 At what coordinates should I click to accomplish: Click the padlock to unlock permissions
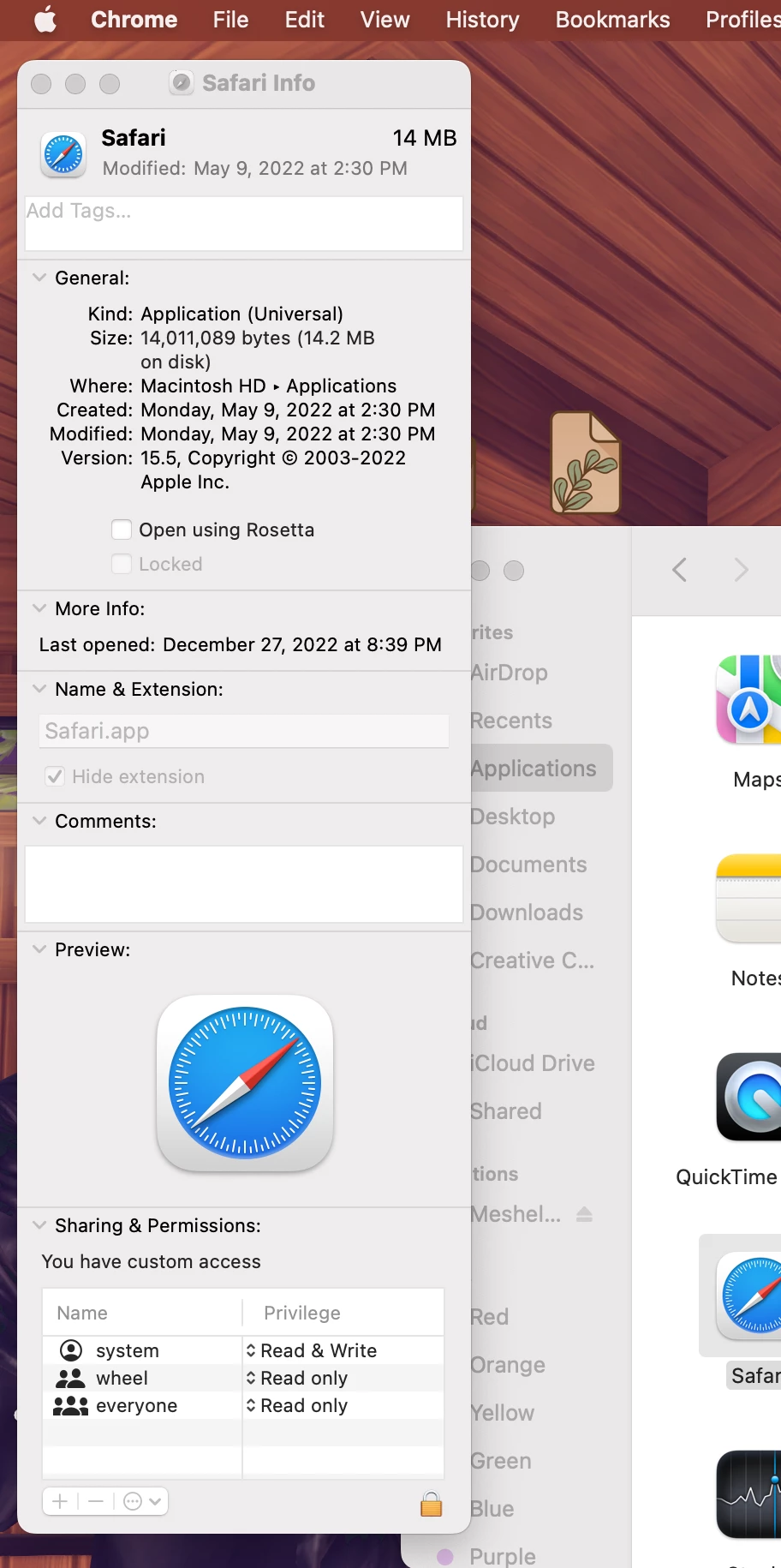coord(432,1504)
